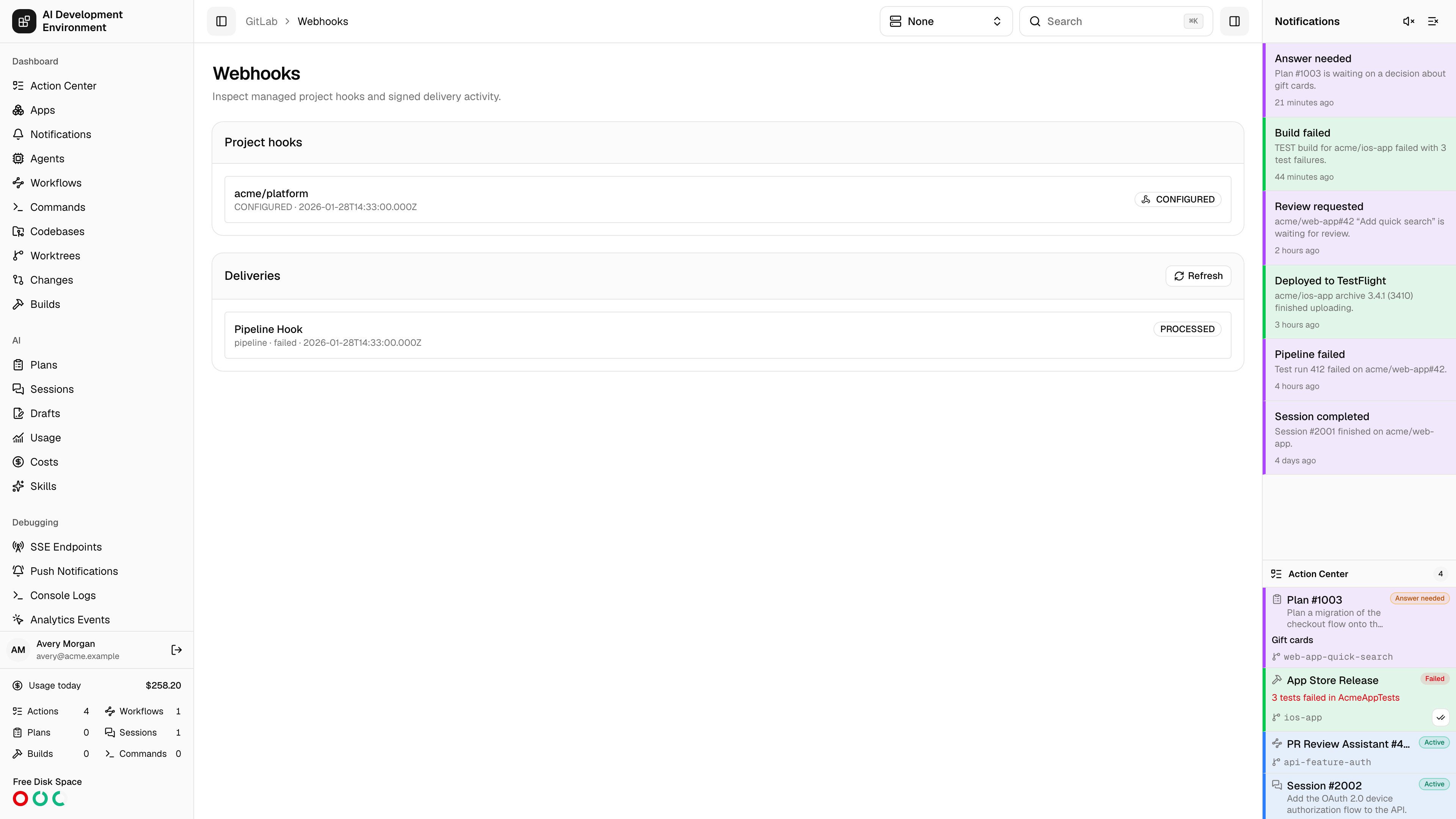The height and width of the screenshot is (819, 1456).
Task: Click the Plans clipboard icon in sidebar
Action: (18, 365)
